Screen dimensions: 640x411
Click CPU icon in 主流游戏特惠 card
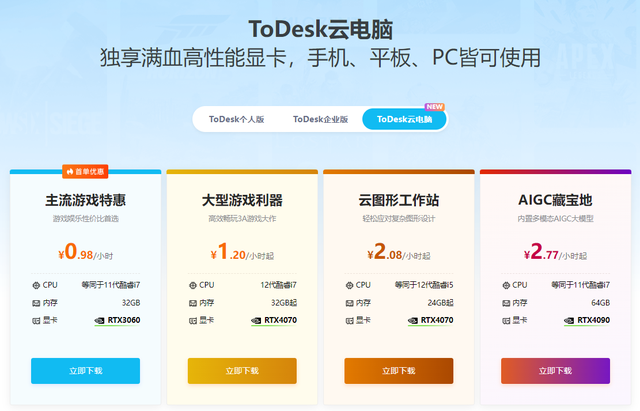[36, 285]
